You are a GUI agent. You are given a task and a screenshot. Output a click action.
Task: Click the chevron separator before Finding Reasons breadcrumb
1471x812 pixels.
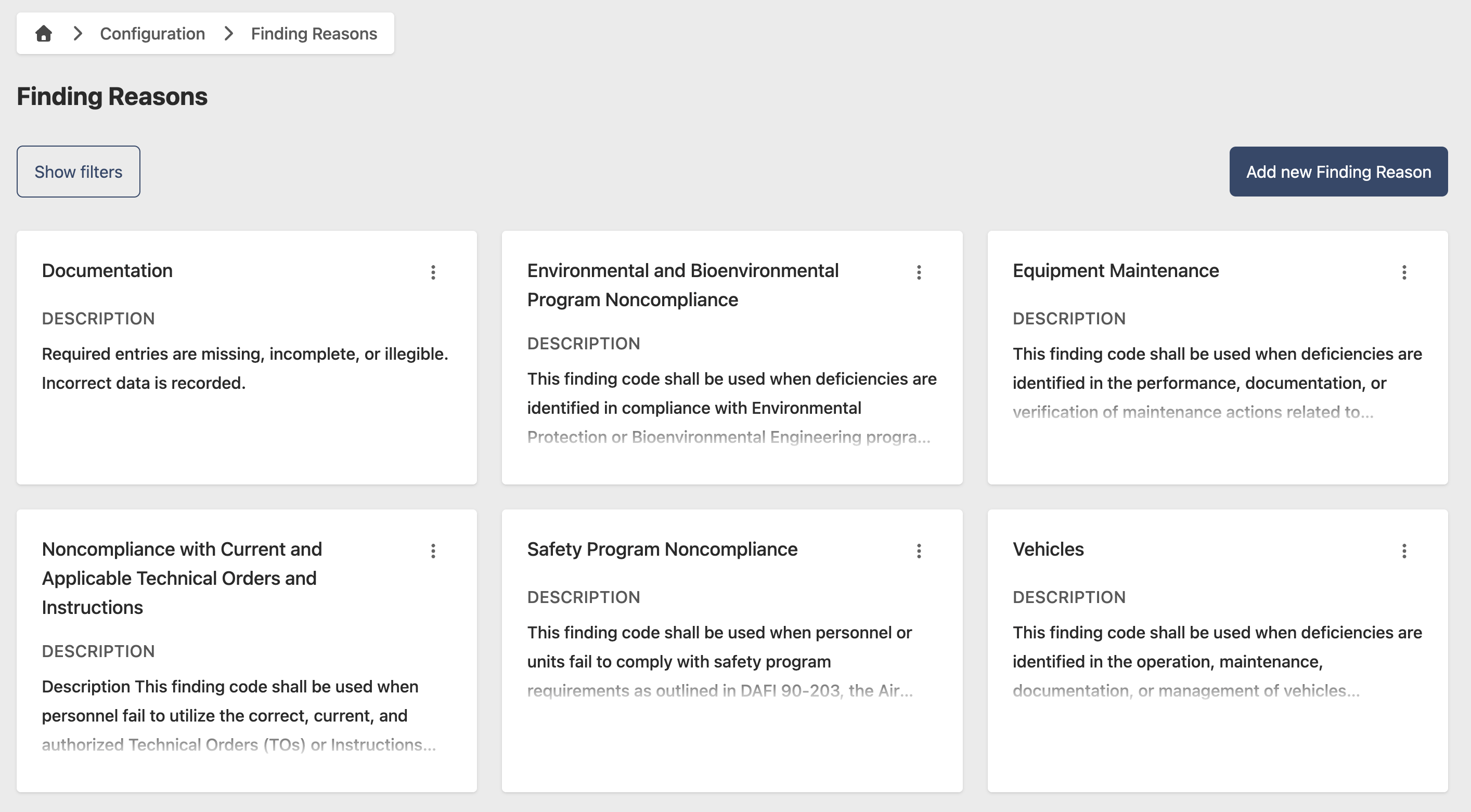(229, 34)
